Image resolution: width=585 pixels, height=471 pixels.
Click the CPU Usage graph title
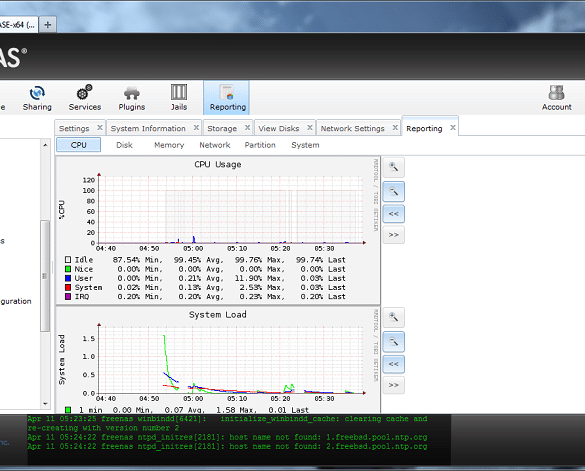[218, 165]
